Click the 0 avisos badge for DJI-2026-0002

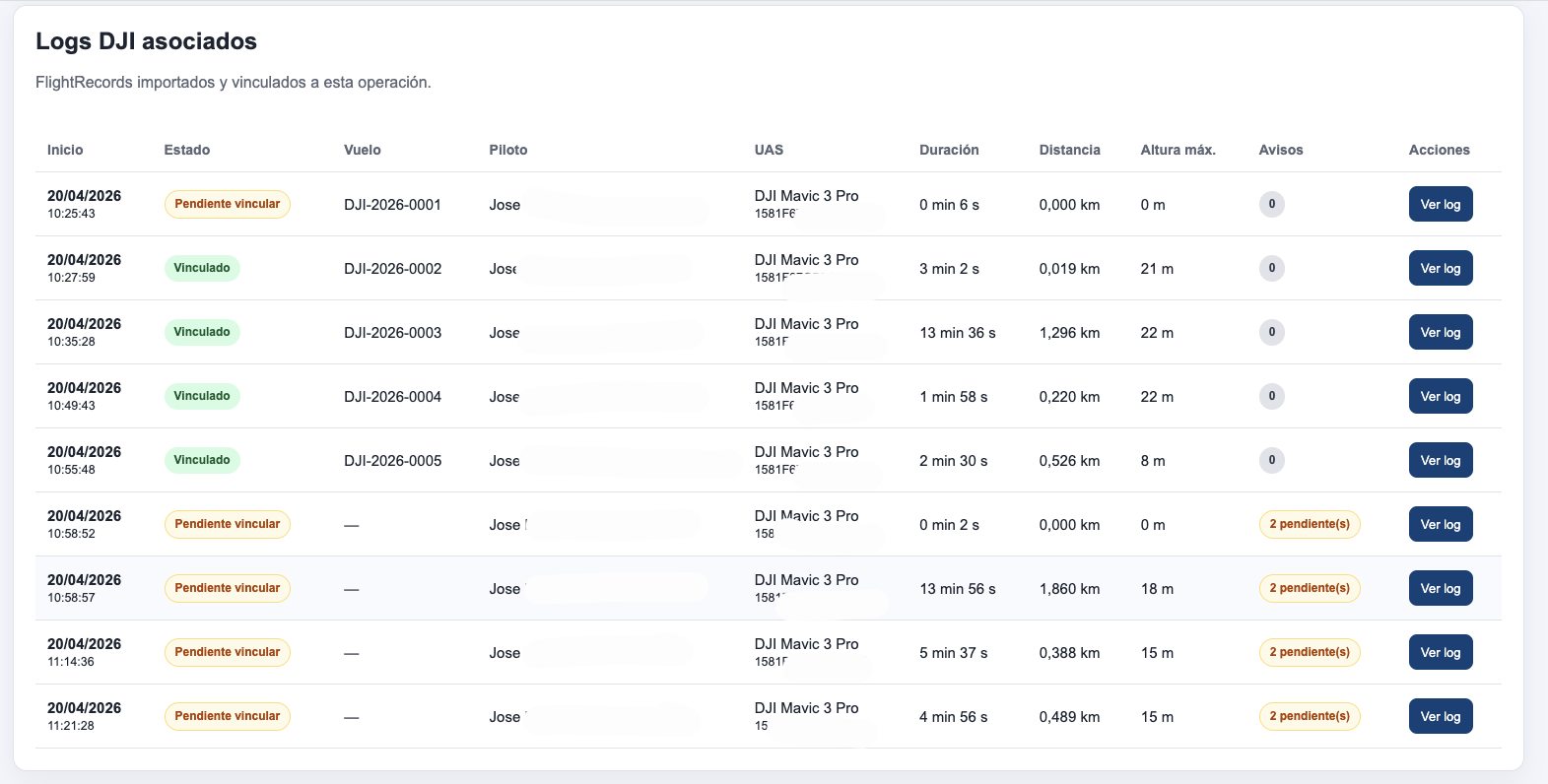pos(1272,268)
